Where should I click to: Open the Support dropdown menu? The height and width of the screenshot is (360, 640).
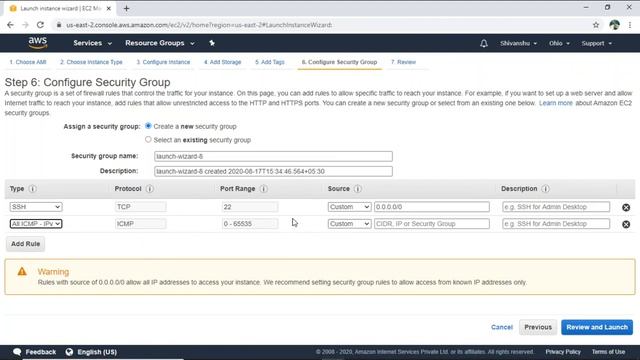(x=597, y=43)
